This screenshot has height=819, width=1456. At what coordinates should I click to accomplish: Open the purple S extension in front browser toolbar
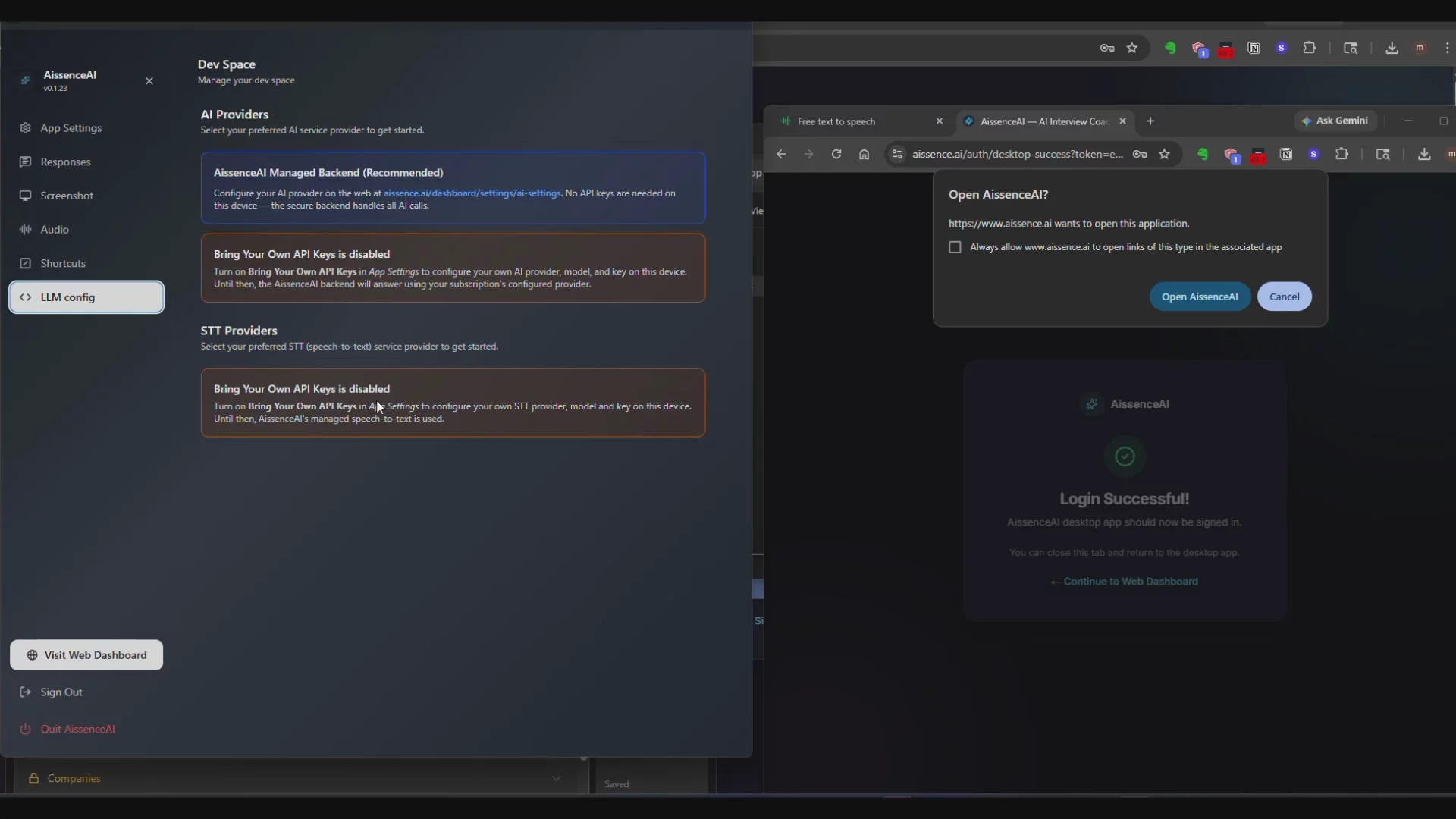coord(1313,155)
